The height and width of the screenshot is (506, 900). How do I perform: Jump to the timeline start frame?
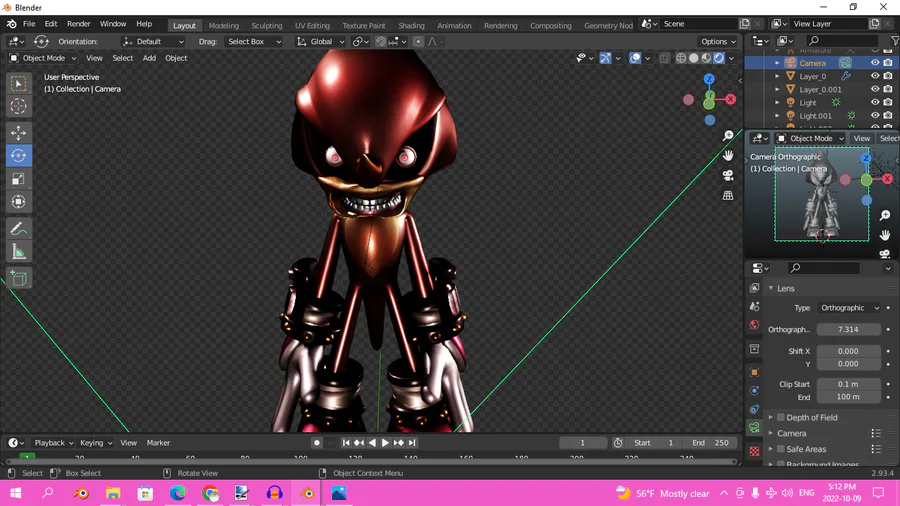click(346, 443)
